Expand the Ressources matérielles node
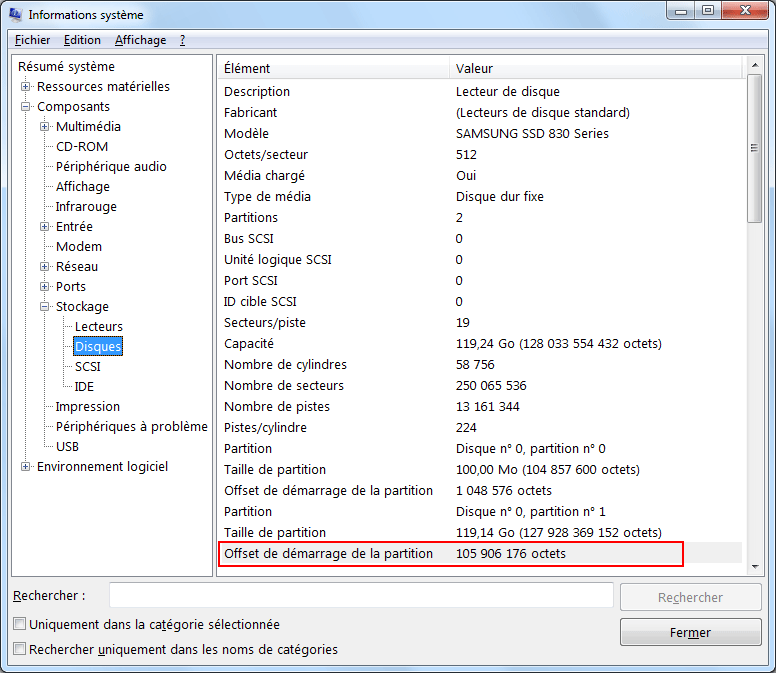The image size is (776, 673). [x=26, y=87]
